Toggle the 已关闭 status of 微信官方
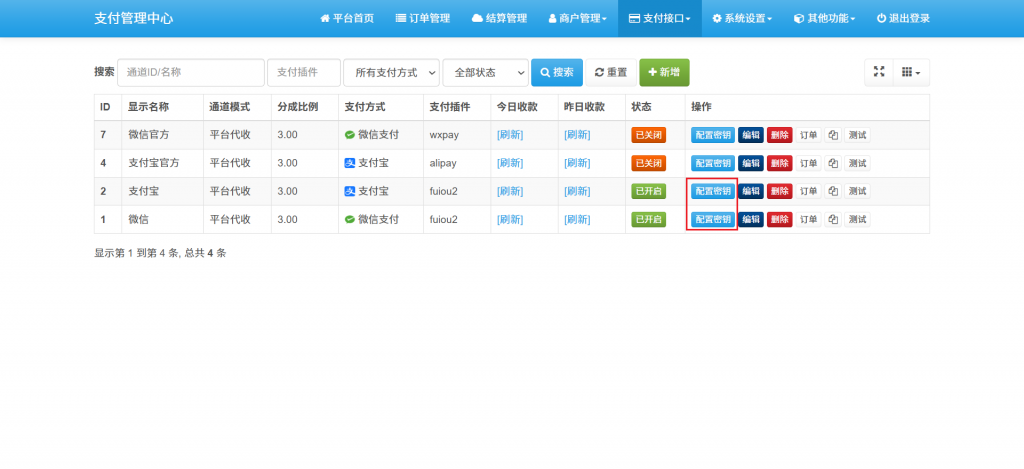1024x469 pixels. pos(648,135)
